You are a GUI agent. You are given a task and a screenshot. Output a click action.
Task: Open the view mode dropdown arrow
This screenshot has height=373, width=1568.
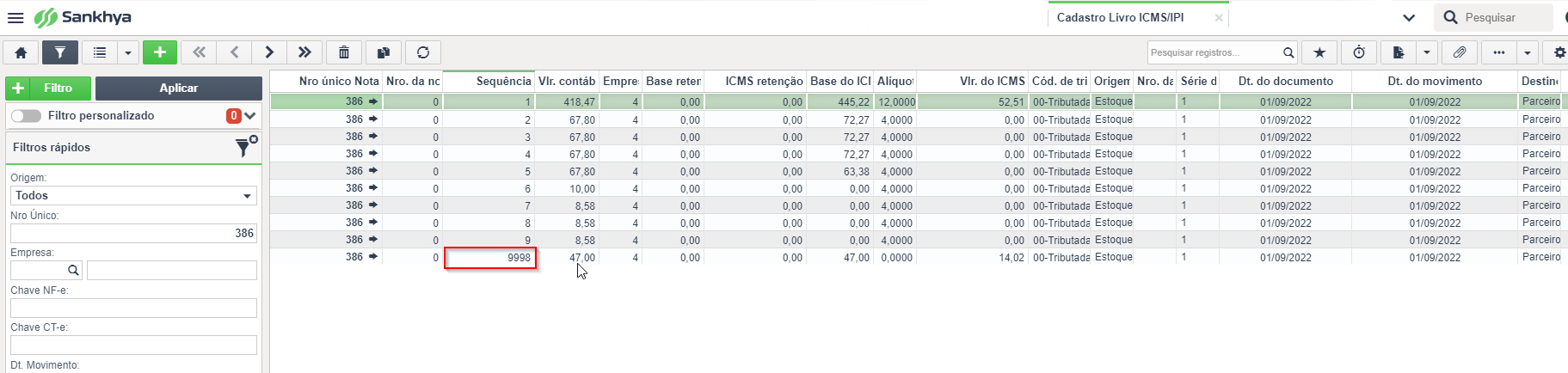128,52
